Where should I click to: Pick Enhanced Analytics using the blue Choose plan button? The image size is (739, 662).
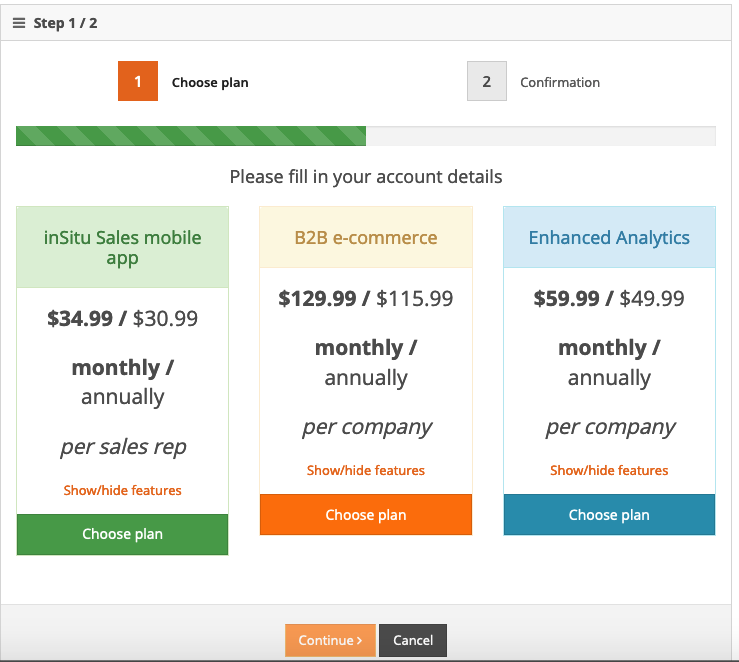point(609,515)
